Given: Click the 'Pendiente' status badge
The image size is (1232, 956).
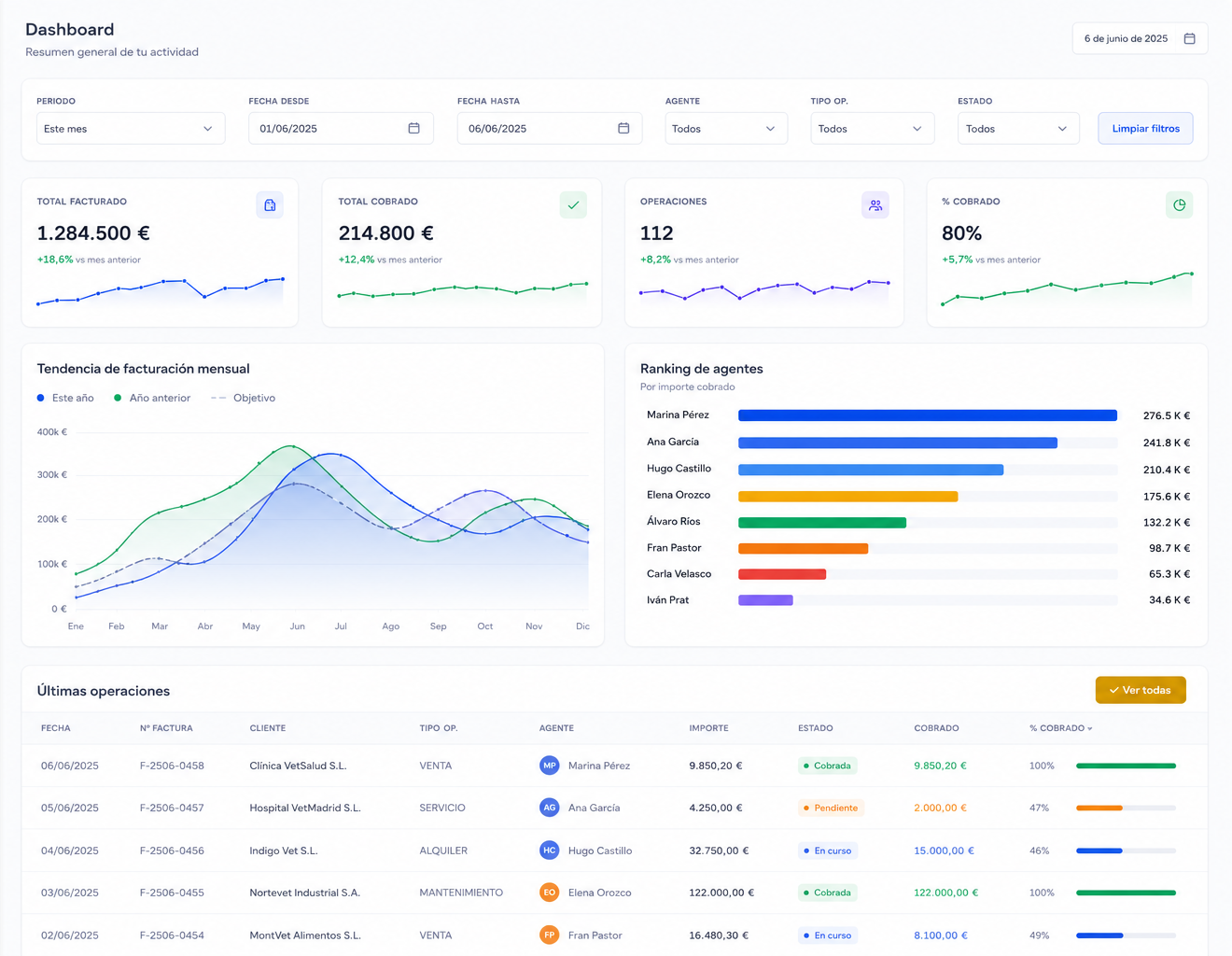Looking at the screenshot, I should pos(831,808).
